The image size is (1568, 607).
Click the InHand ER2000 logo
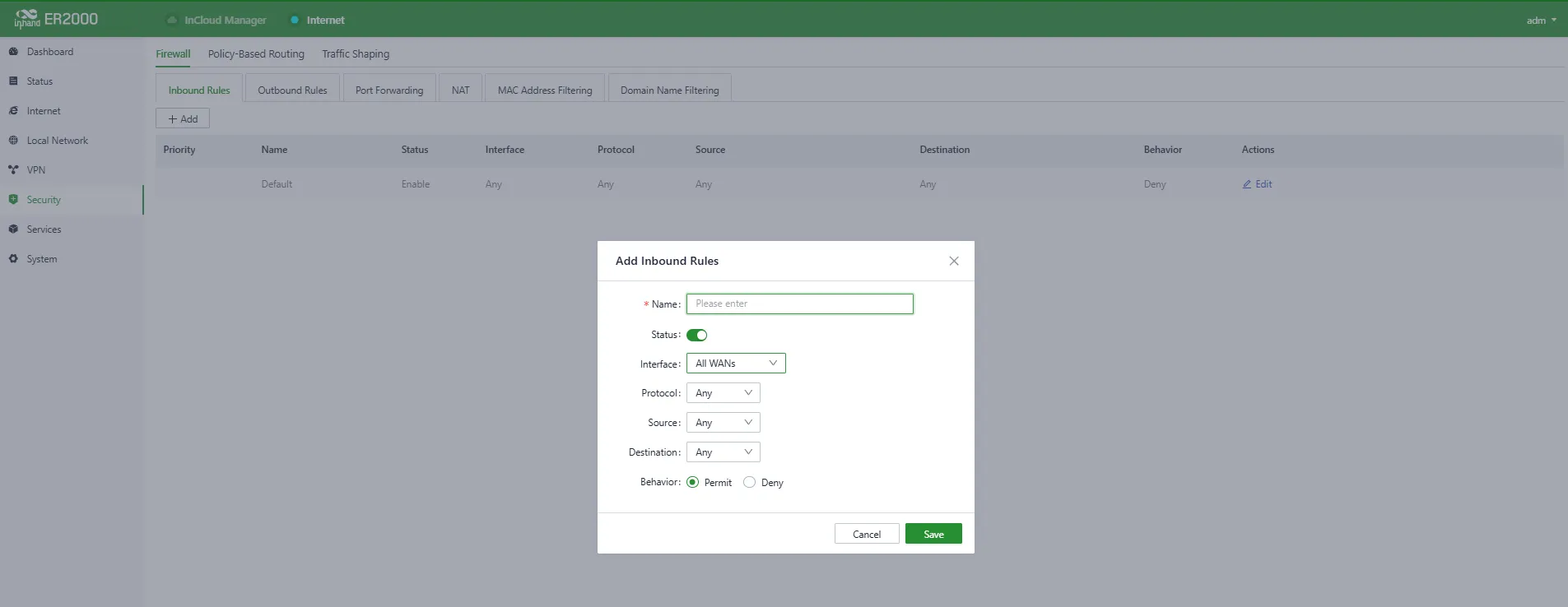pos(56,18)
